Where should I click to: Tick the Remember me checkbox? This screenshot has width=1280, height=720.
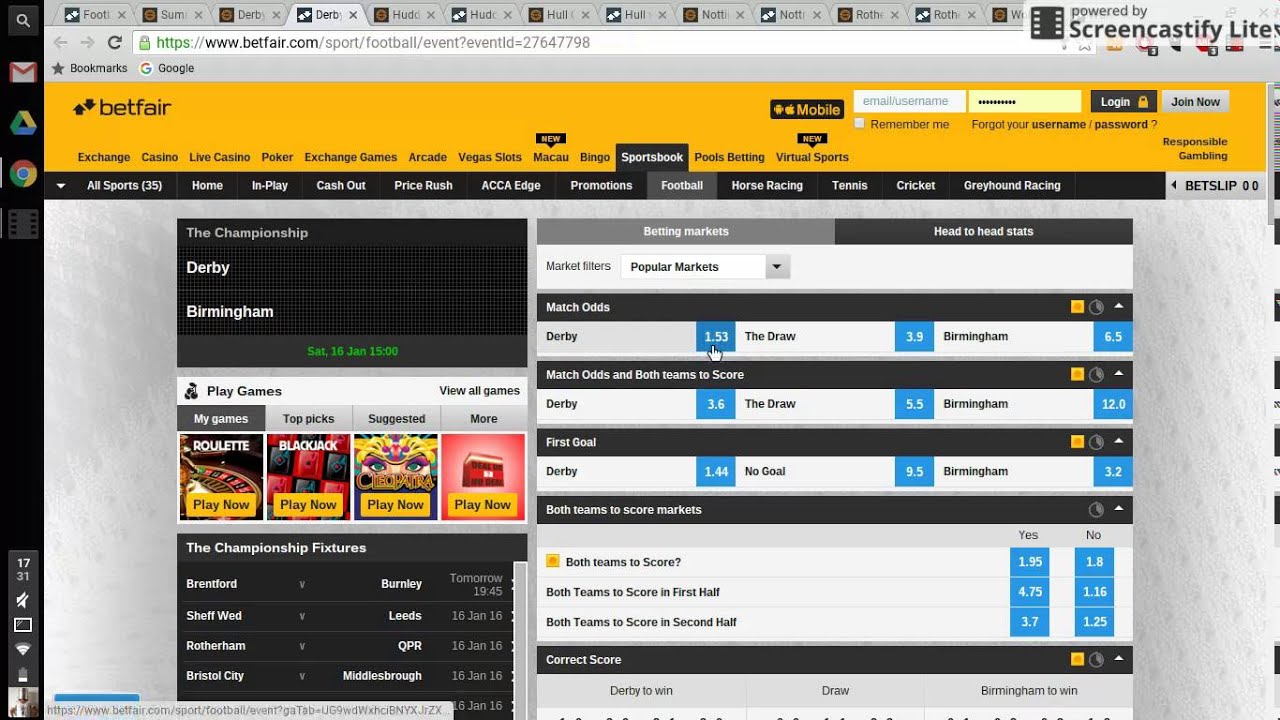(859, 124)
